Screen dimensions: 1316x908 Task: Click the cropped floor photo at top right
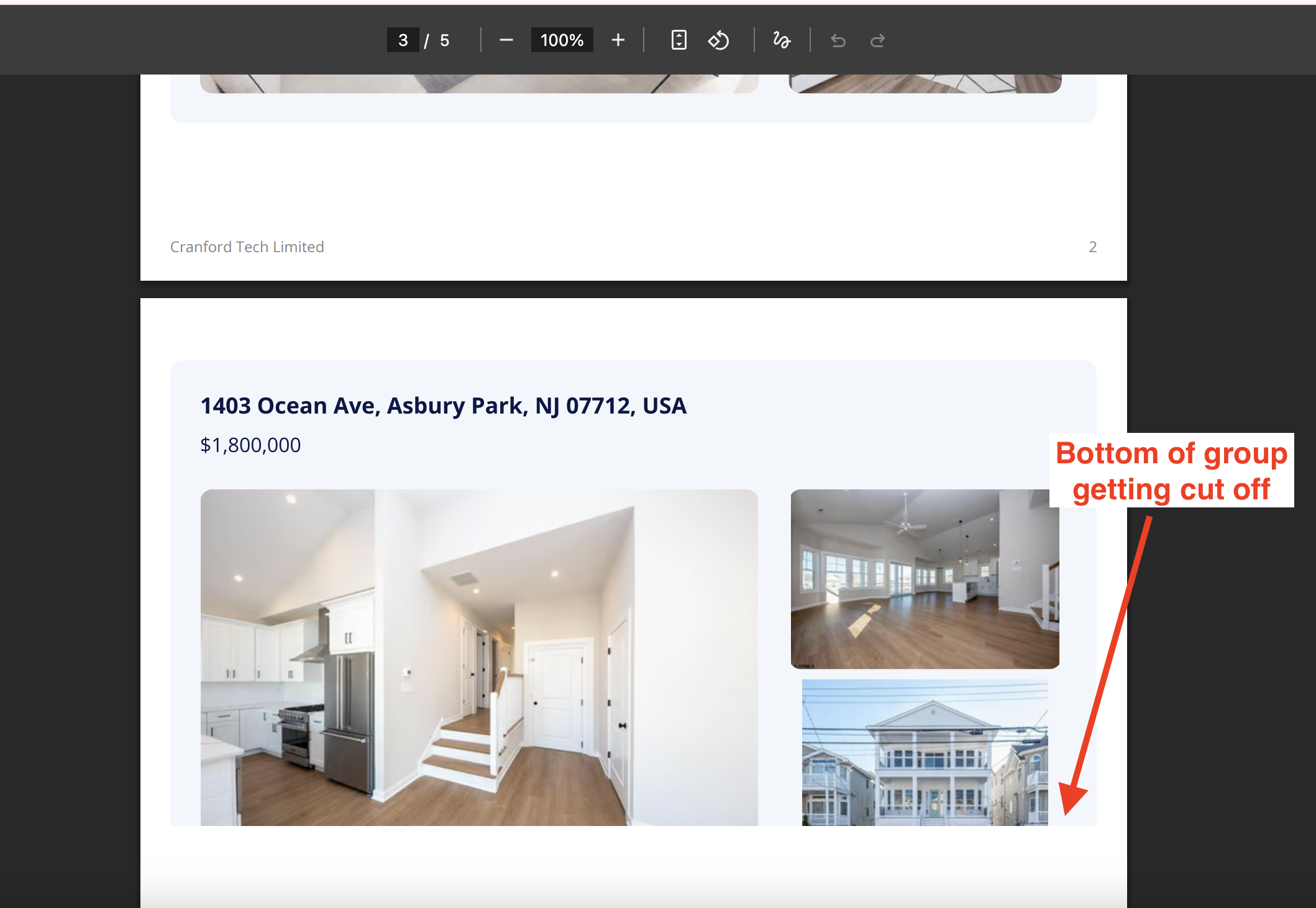925,84
